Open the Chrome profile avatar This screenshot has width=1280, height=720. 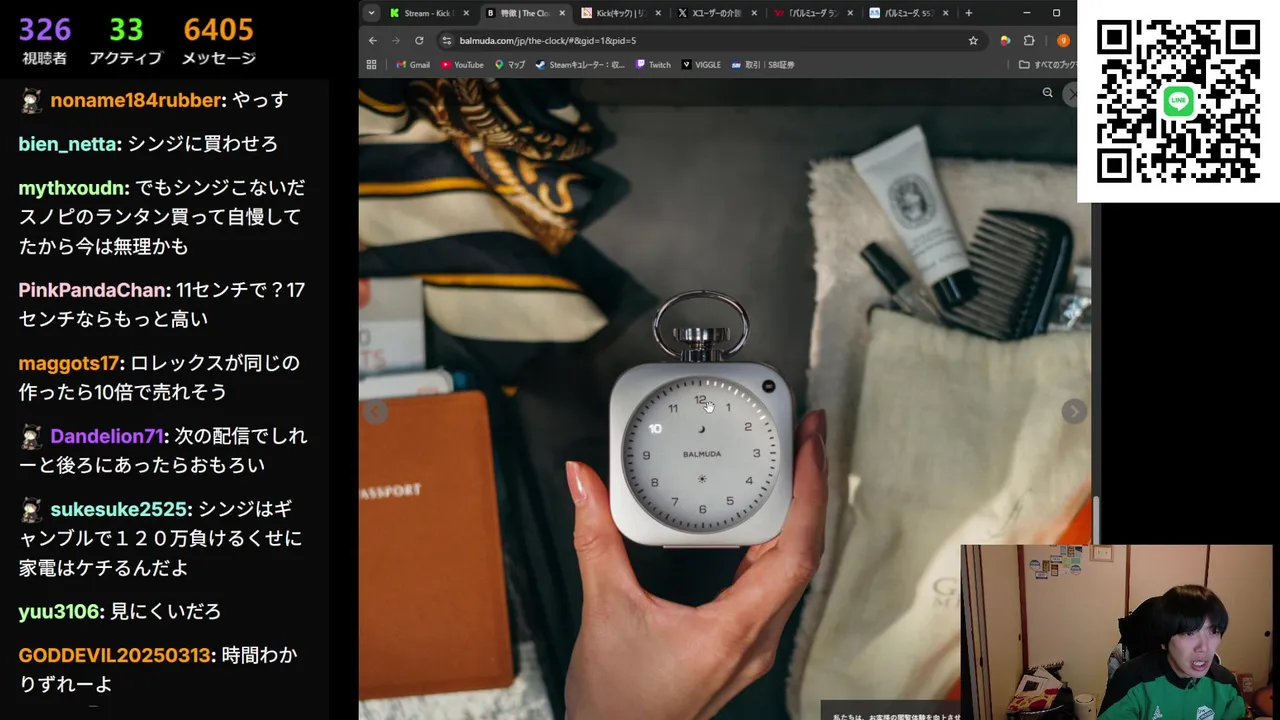pyautogui.click(x=1063, y=40)
